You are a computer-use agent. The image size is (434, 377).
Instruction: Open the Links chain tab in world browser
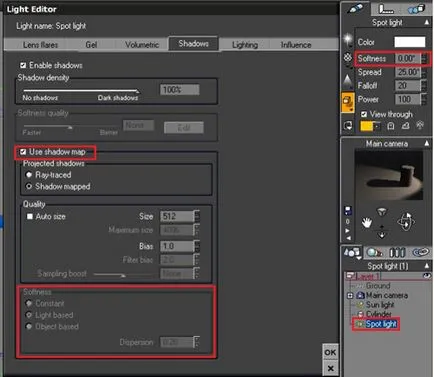point(420,252)
